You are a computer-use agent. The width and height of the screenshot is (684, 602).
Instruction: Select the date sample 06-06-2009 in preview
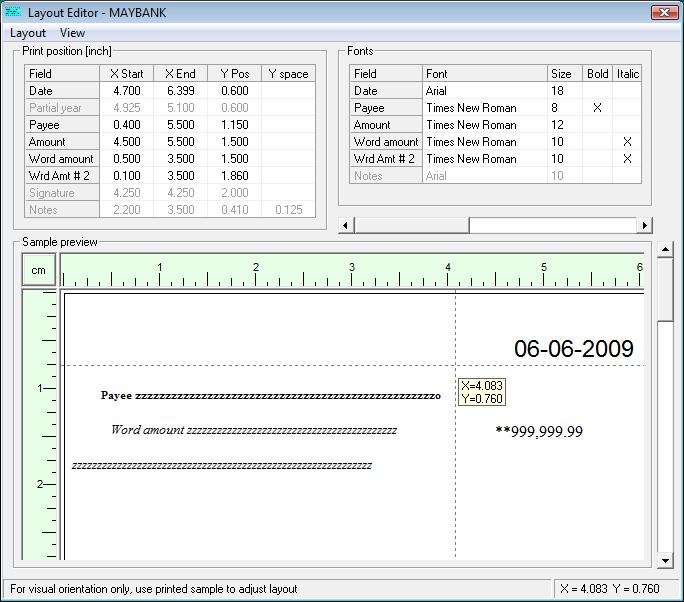[x=573, y=349]
